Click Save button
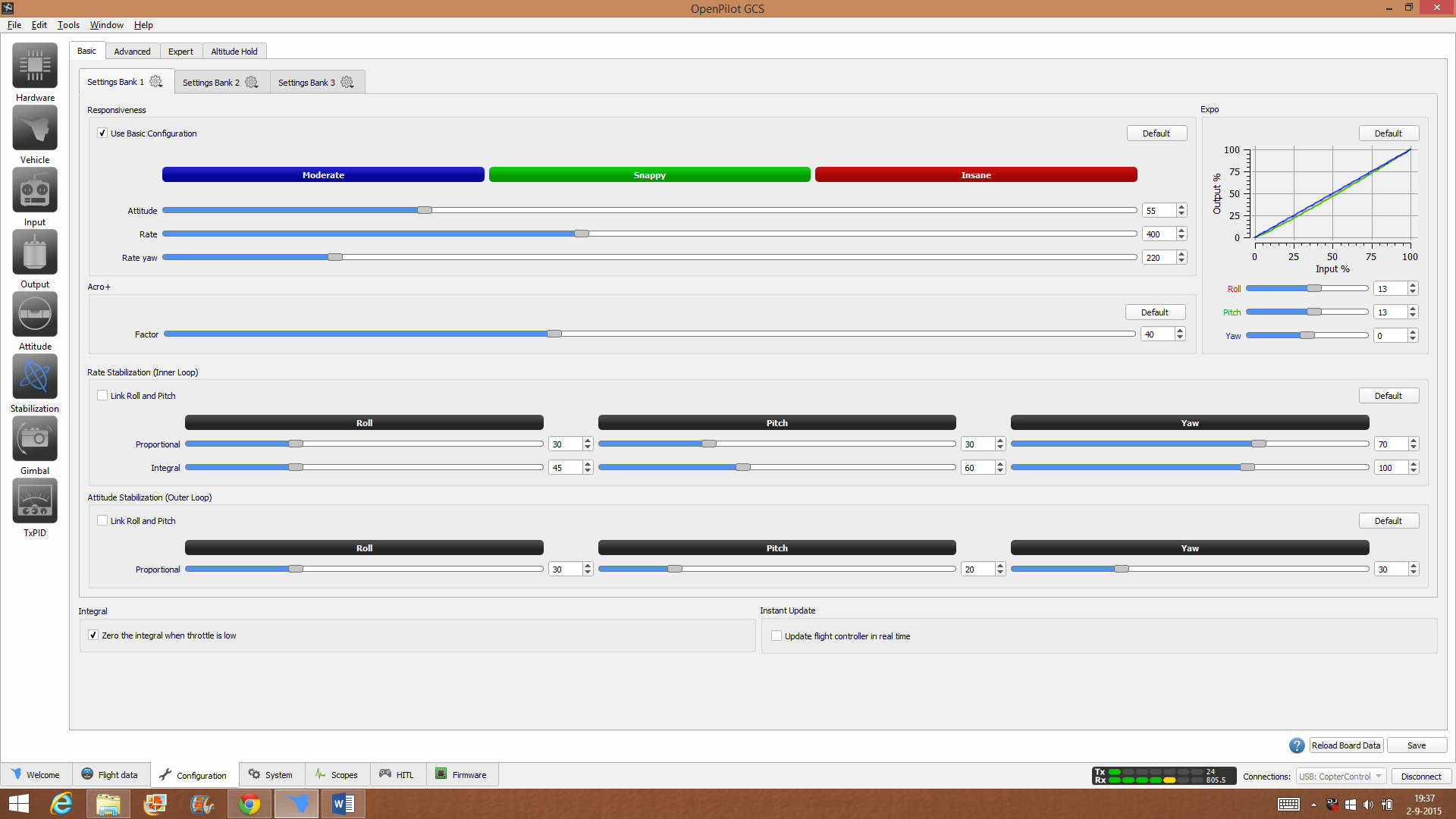This screenshot has width=1456, height=819. (1417, 745)
